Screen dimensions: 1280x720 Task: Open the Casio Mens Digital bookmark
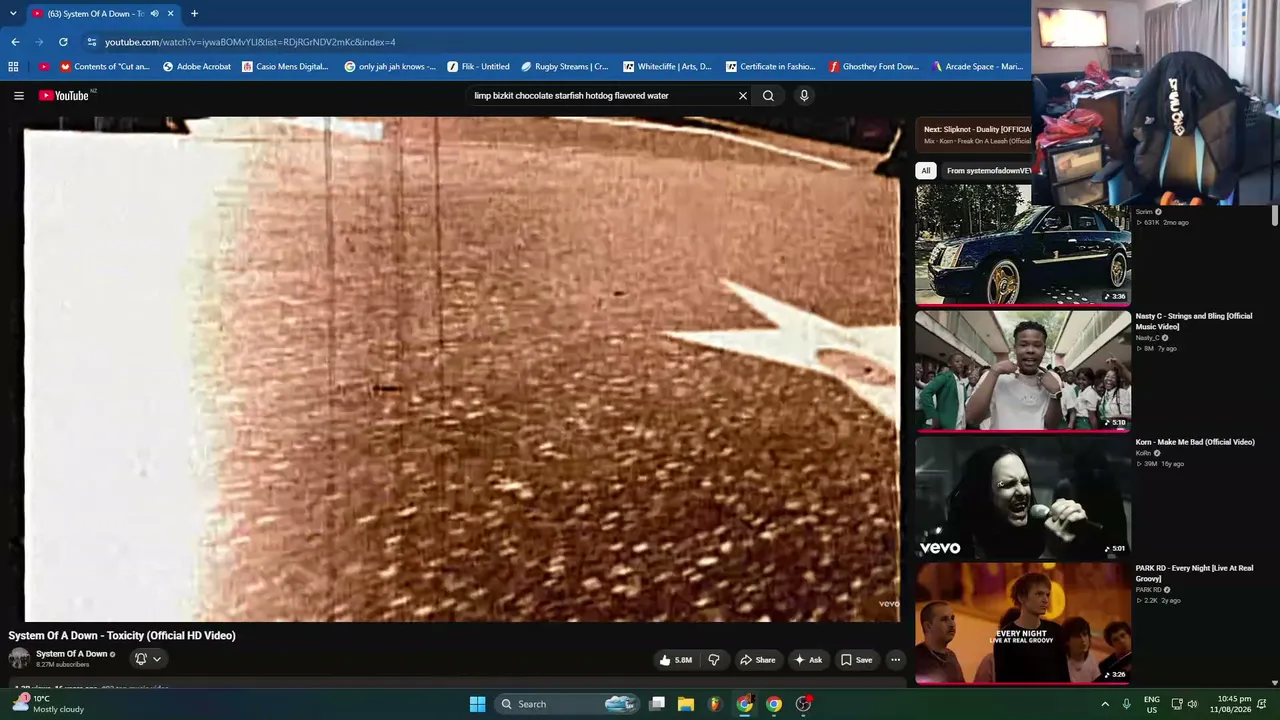[285, 67]
